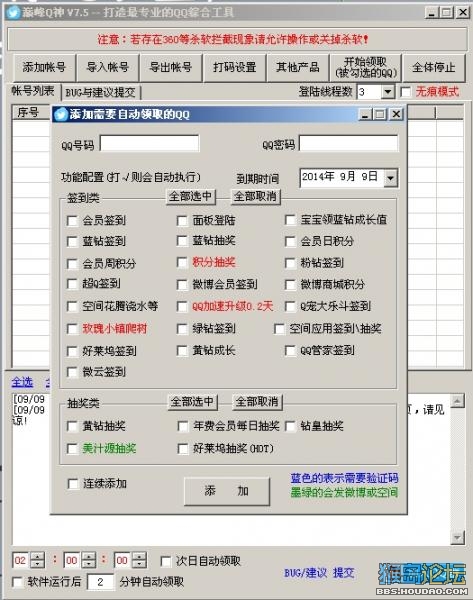Screen dimensions: 473x600
Task: Click log scrollbar down arrow
Action: tap(457, 538)
